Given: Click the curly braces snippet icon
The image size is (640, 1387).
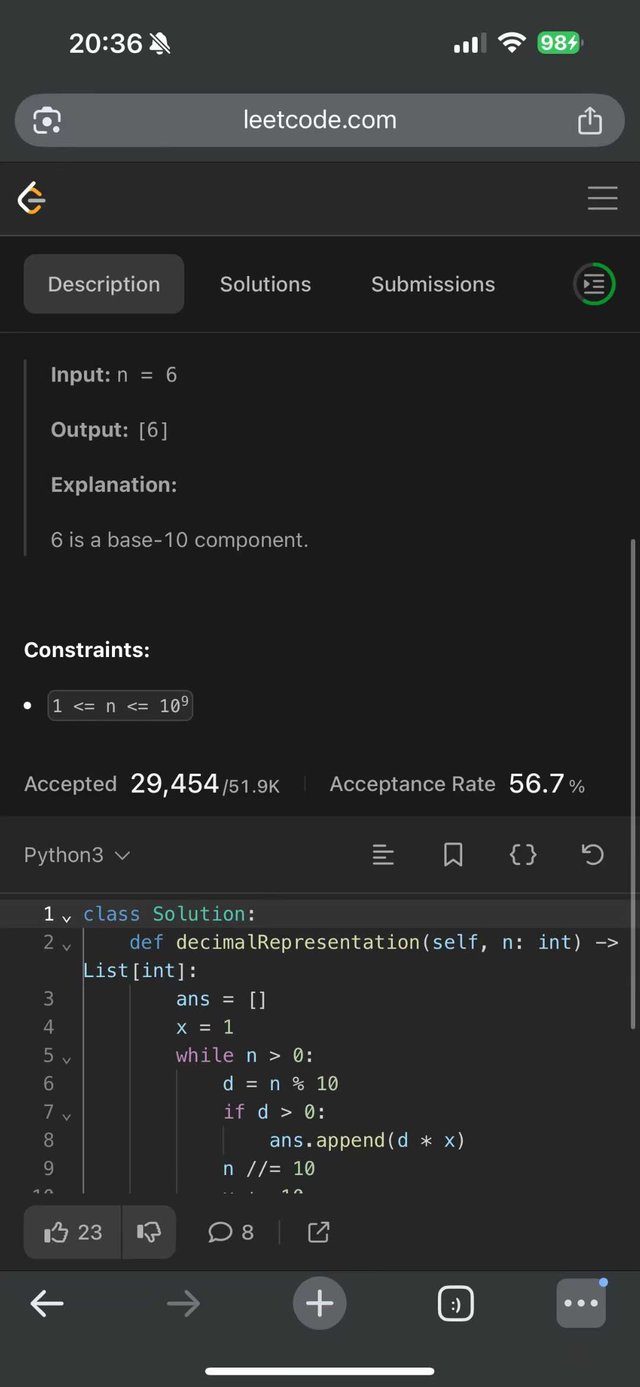Looking at the screenshot, I should point(523,855).
